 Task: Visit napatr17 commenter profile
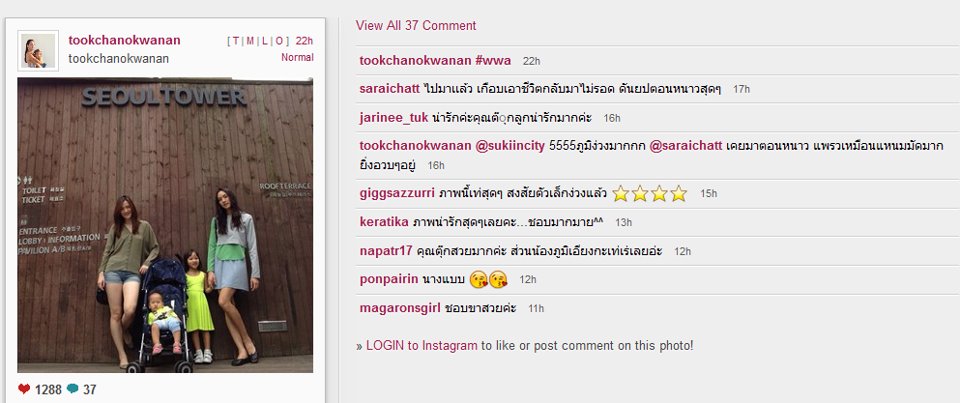pos(386,251)
